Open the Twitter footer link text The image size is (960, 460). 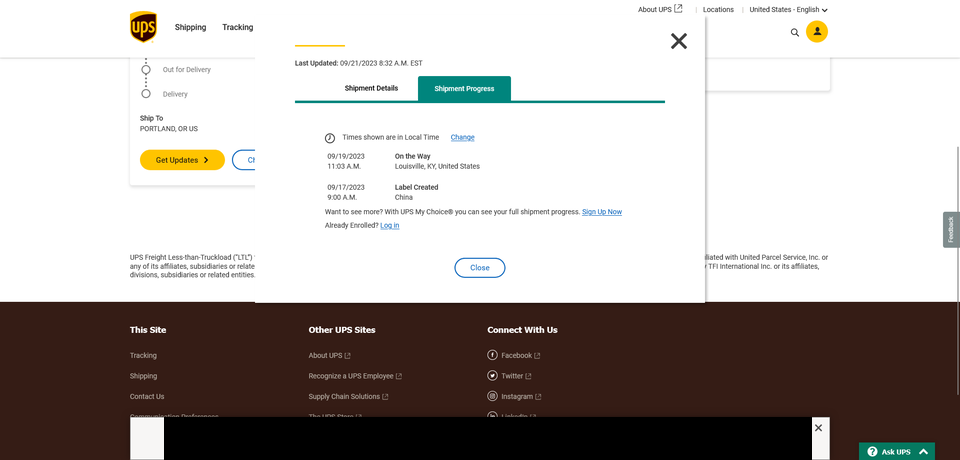tap(516, 376)
